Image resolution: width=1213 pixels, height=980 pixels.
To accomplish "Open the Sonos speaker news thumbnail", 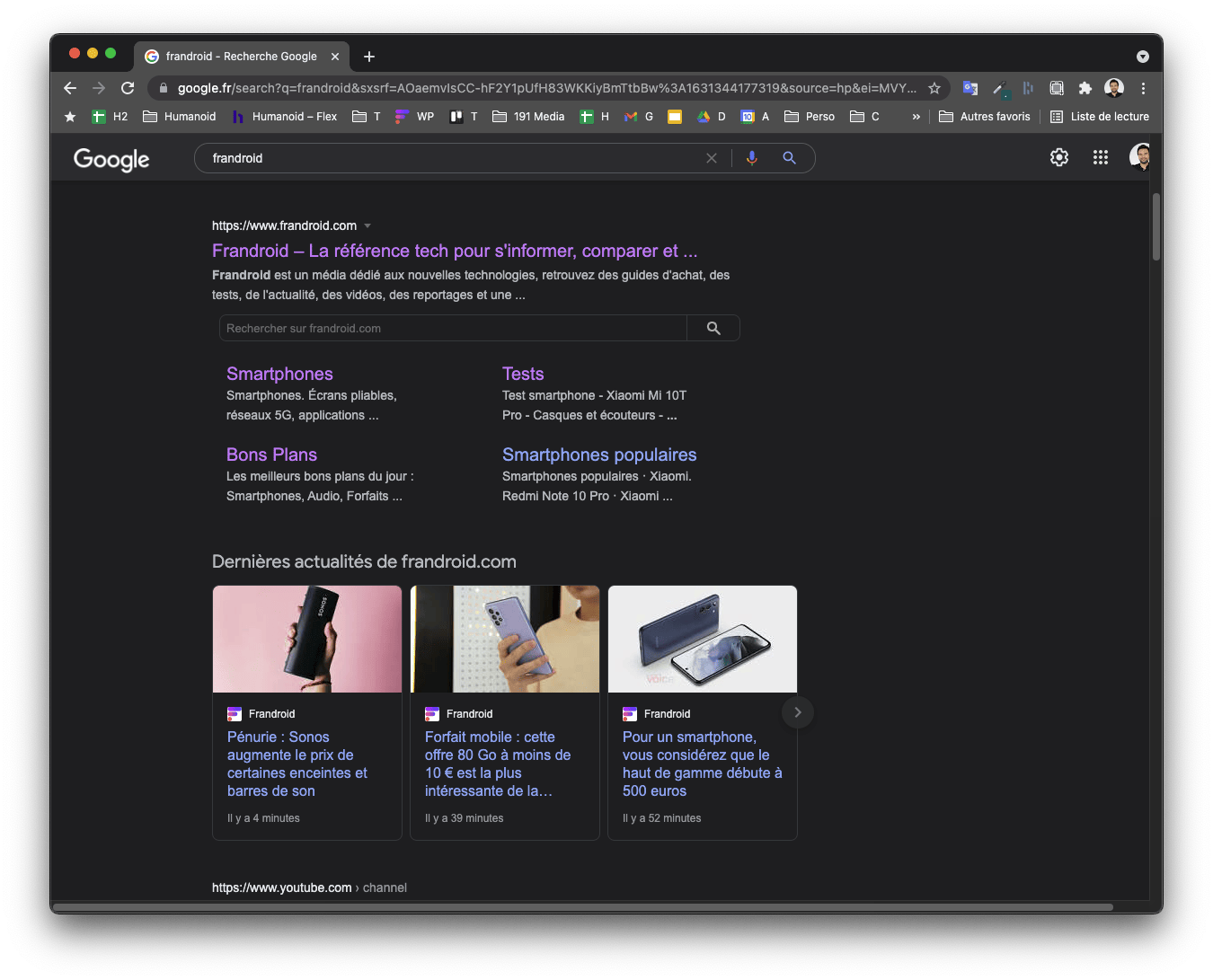I will coord(307,639).
